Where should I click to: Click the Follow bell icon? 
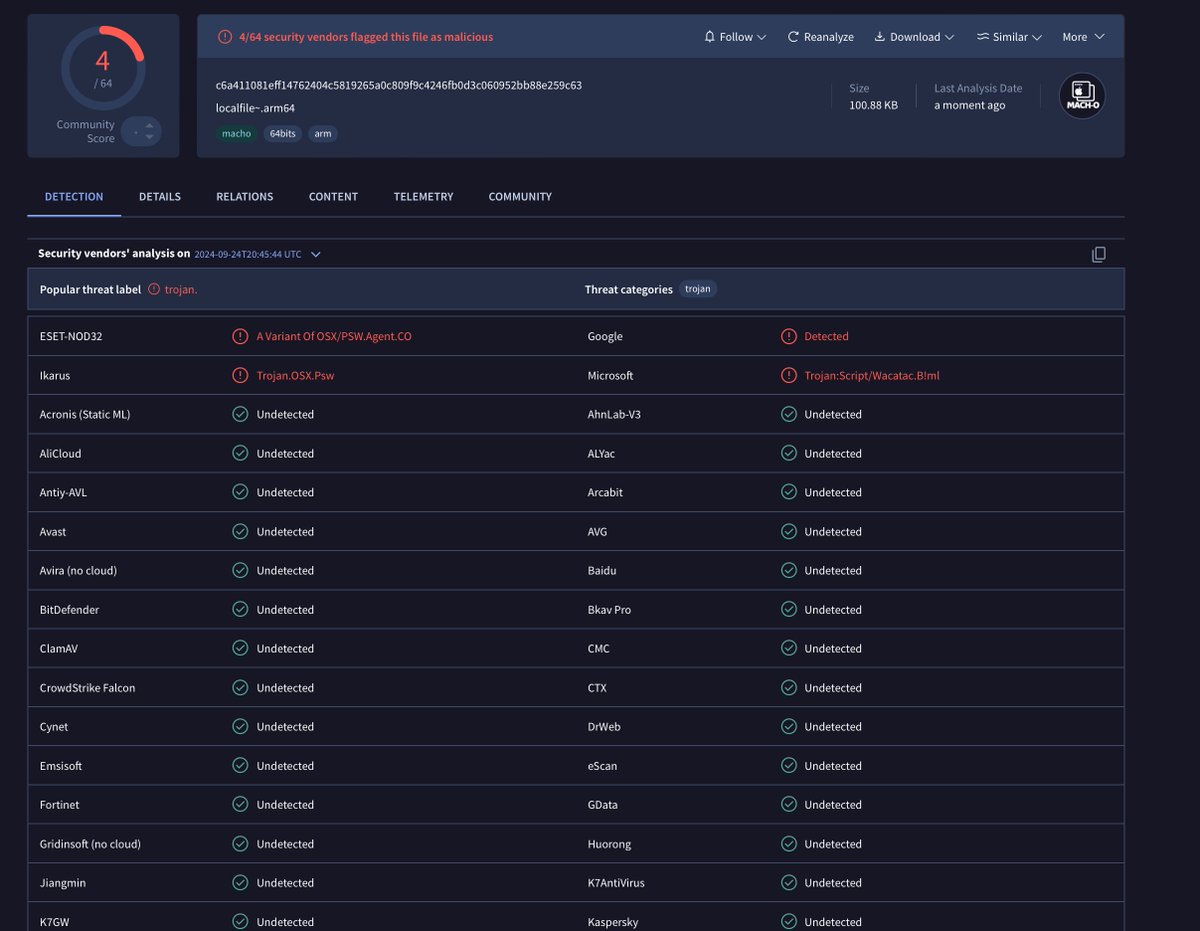tap(710, 37)
